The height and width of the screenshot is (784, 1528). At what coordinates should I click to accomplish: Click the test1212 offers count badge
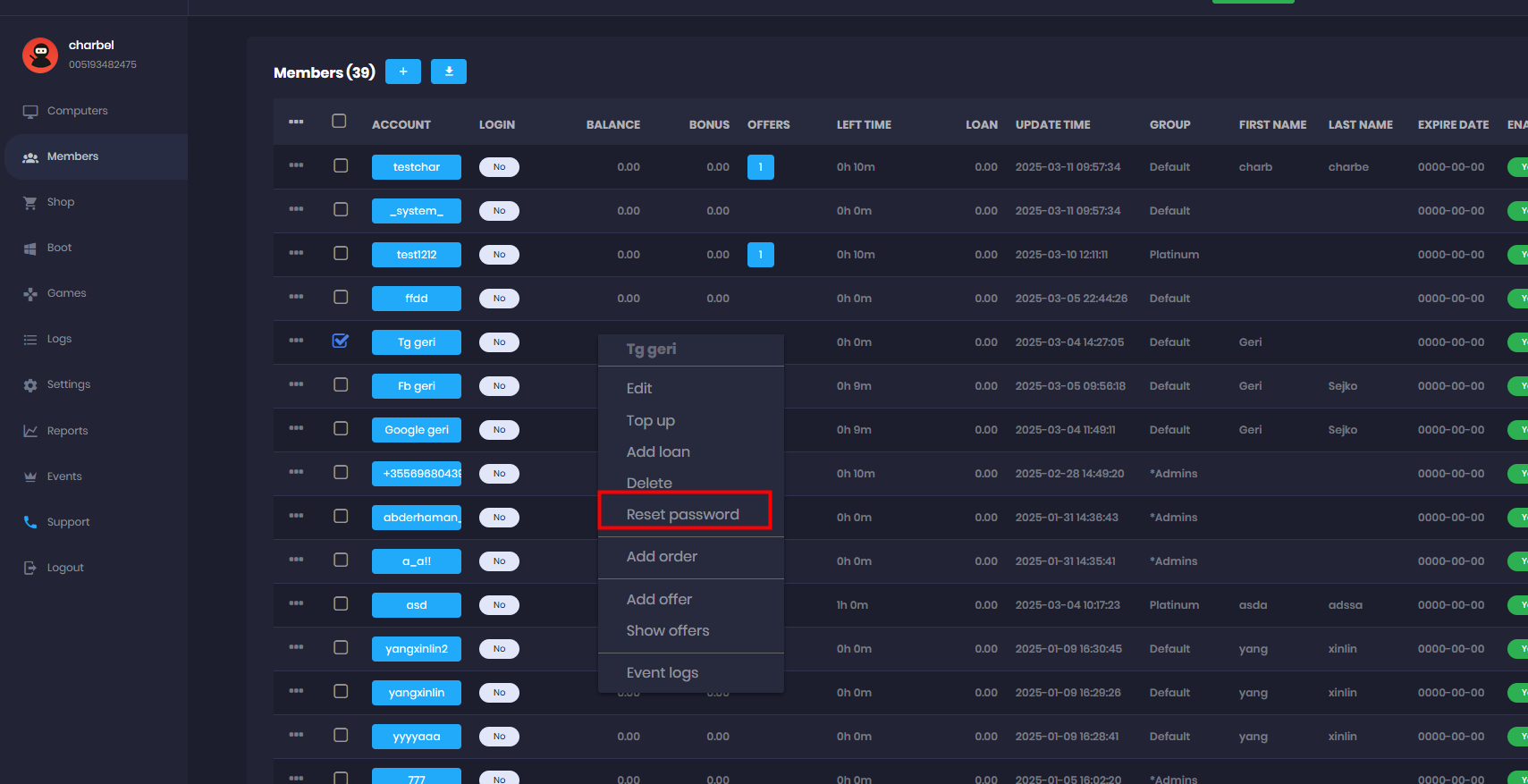point(760,255)
